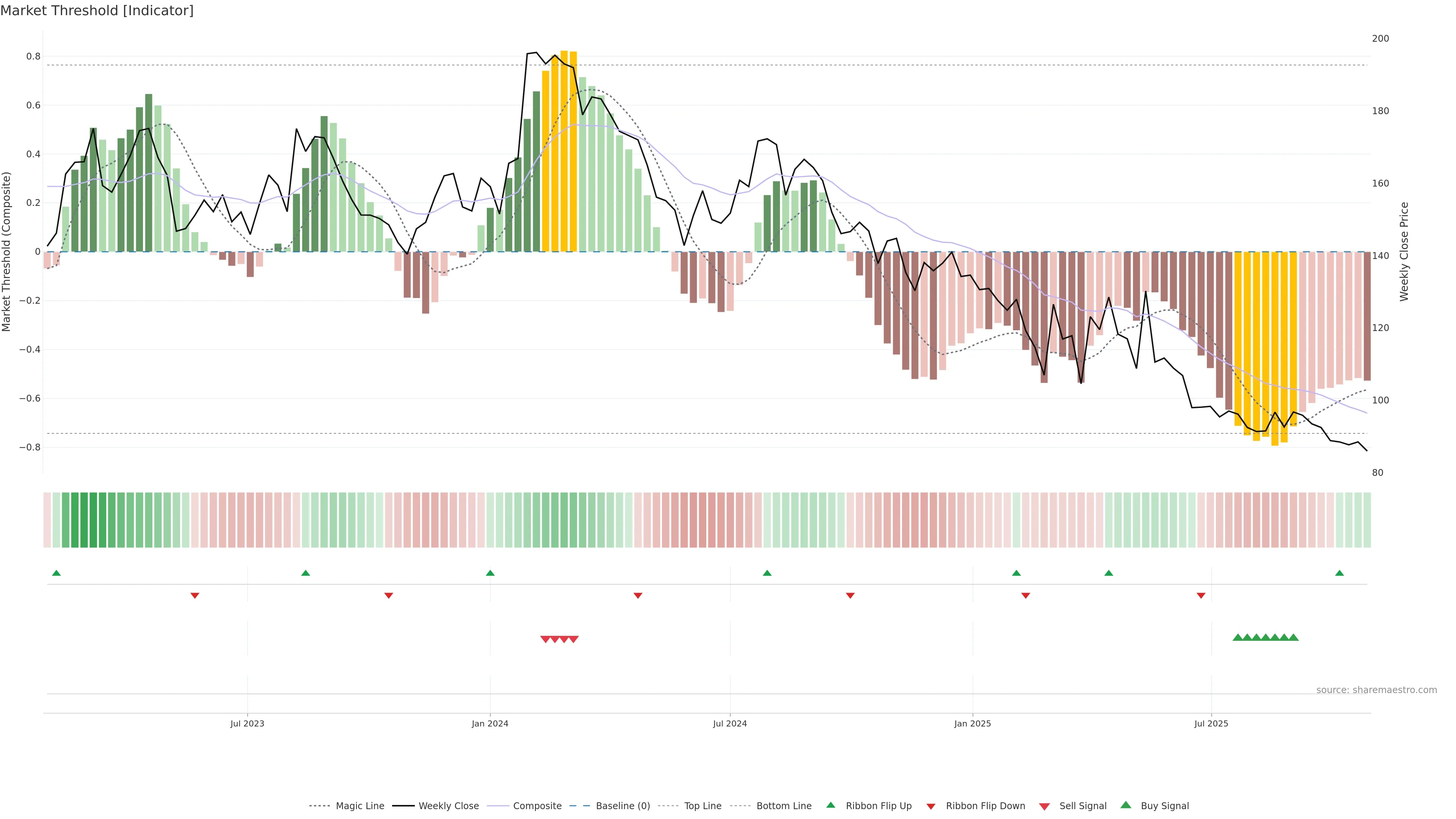Click the Top Line legend label
The width and height of the screenshot is (1456, 819).
click(x=703, y=806)
